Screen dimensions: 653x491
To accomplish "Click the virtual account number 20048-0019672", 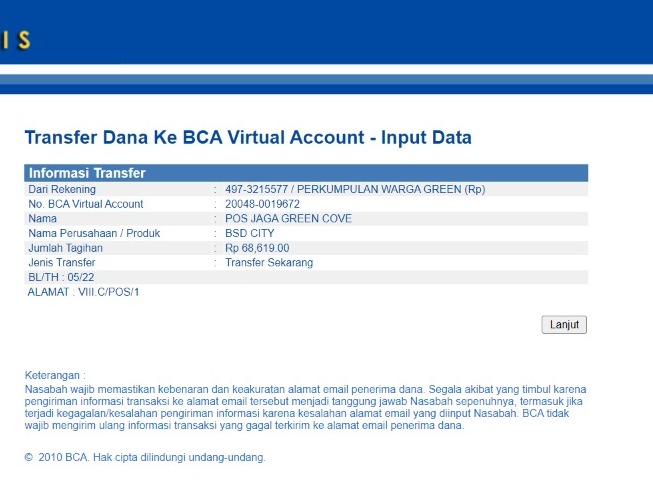I will click(267, 204).
